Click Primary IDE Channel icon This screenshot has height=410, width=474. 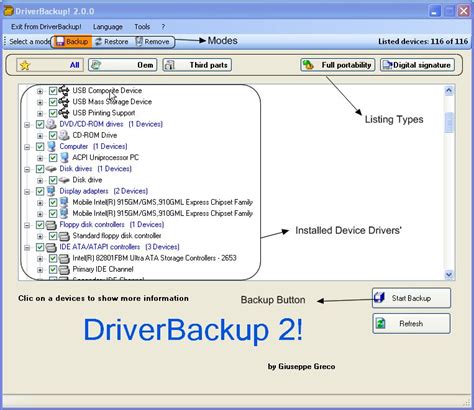[64, 270]
